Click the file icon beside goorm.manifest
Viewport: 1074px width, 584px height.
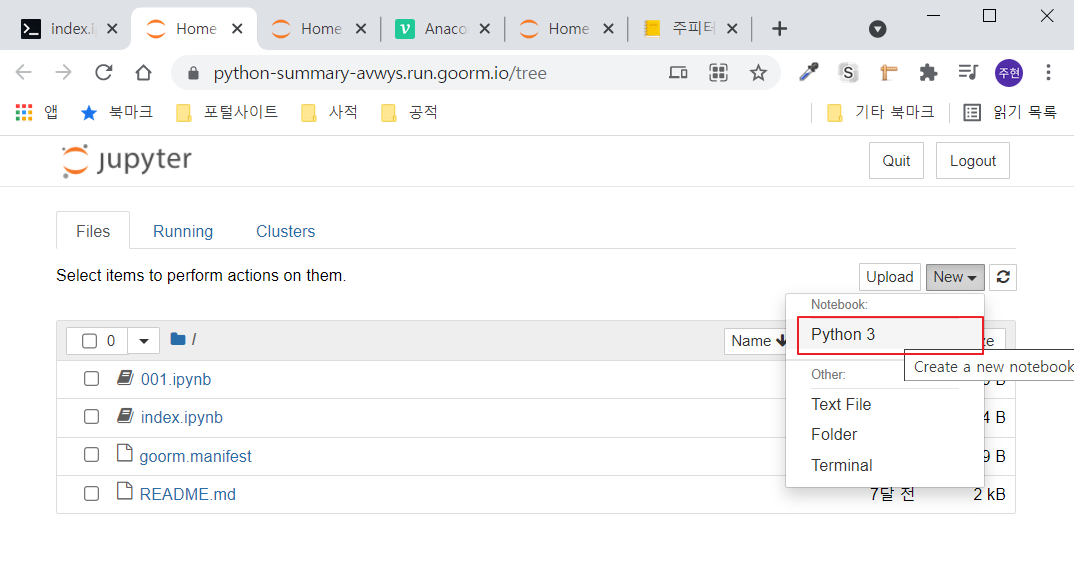point(124,453)
